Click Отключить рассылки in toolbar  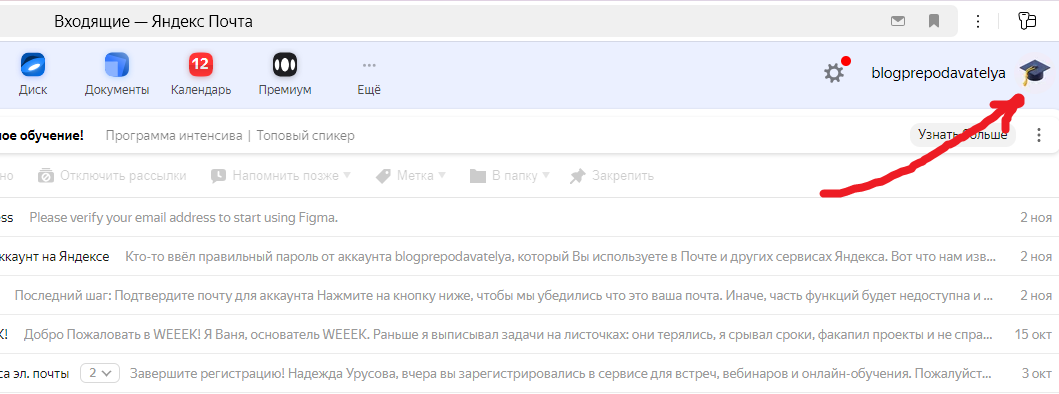(x=112, y=176)
